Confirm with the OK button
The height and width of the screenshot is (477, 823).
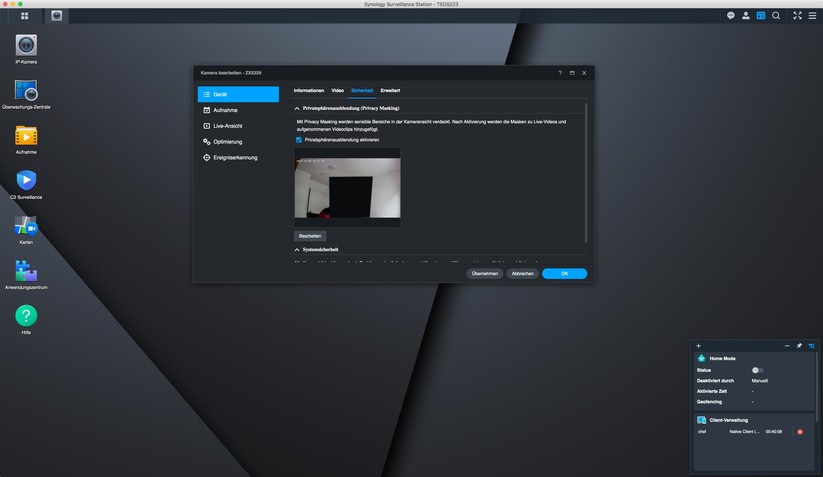[x=564, y=273]
